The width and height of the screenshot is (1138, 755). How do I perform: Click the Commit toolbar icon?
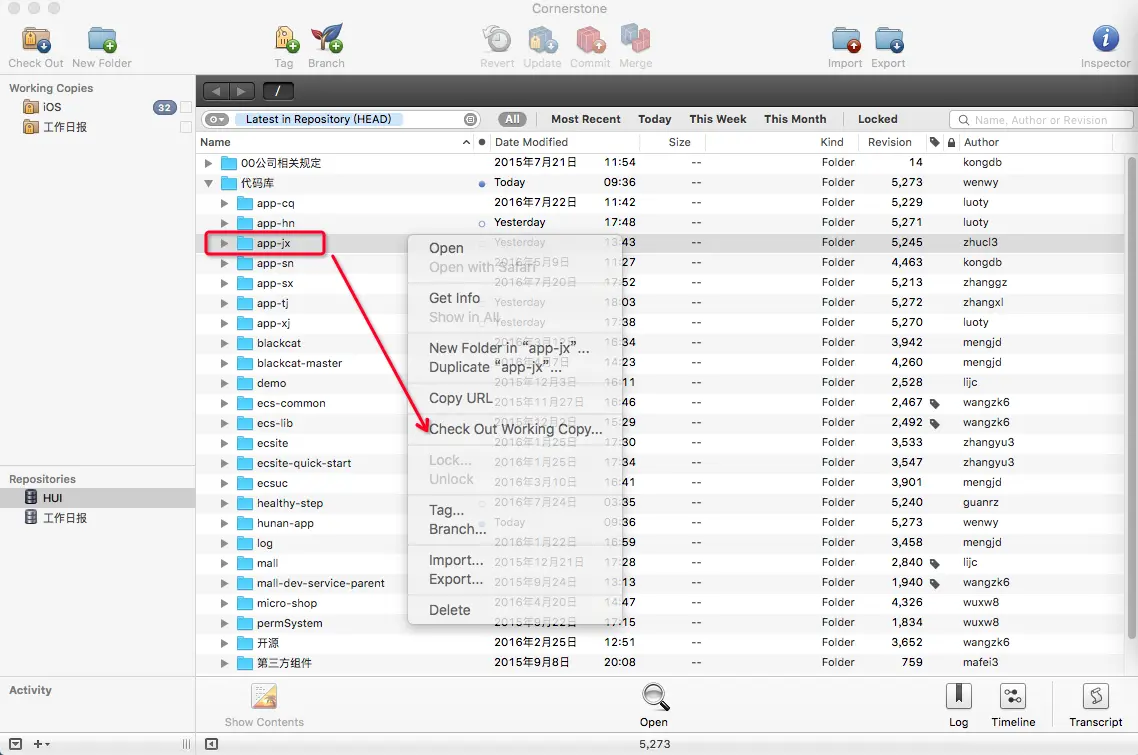click(x=590, y=39)
